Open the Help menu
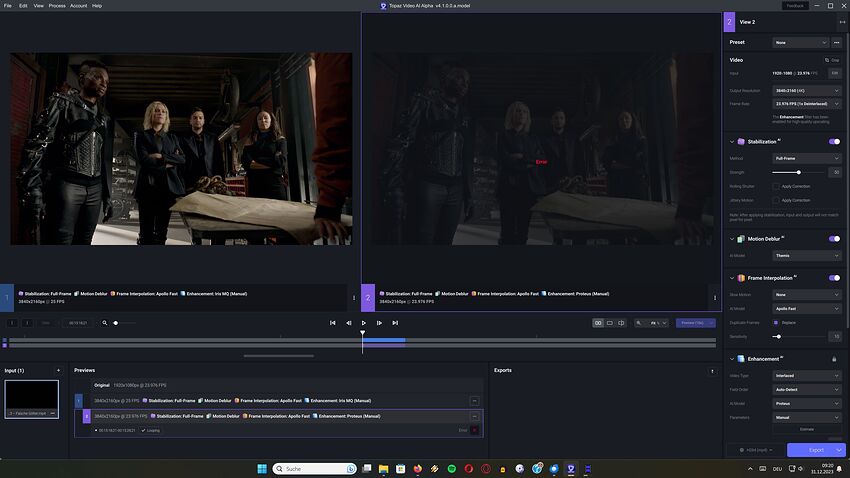 (97, 6)
